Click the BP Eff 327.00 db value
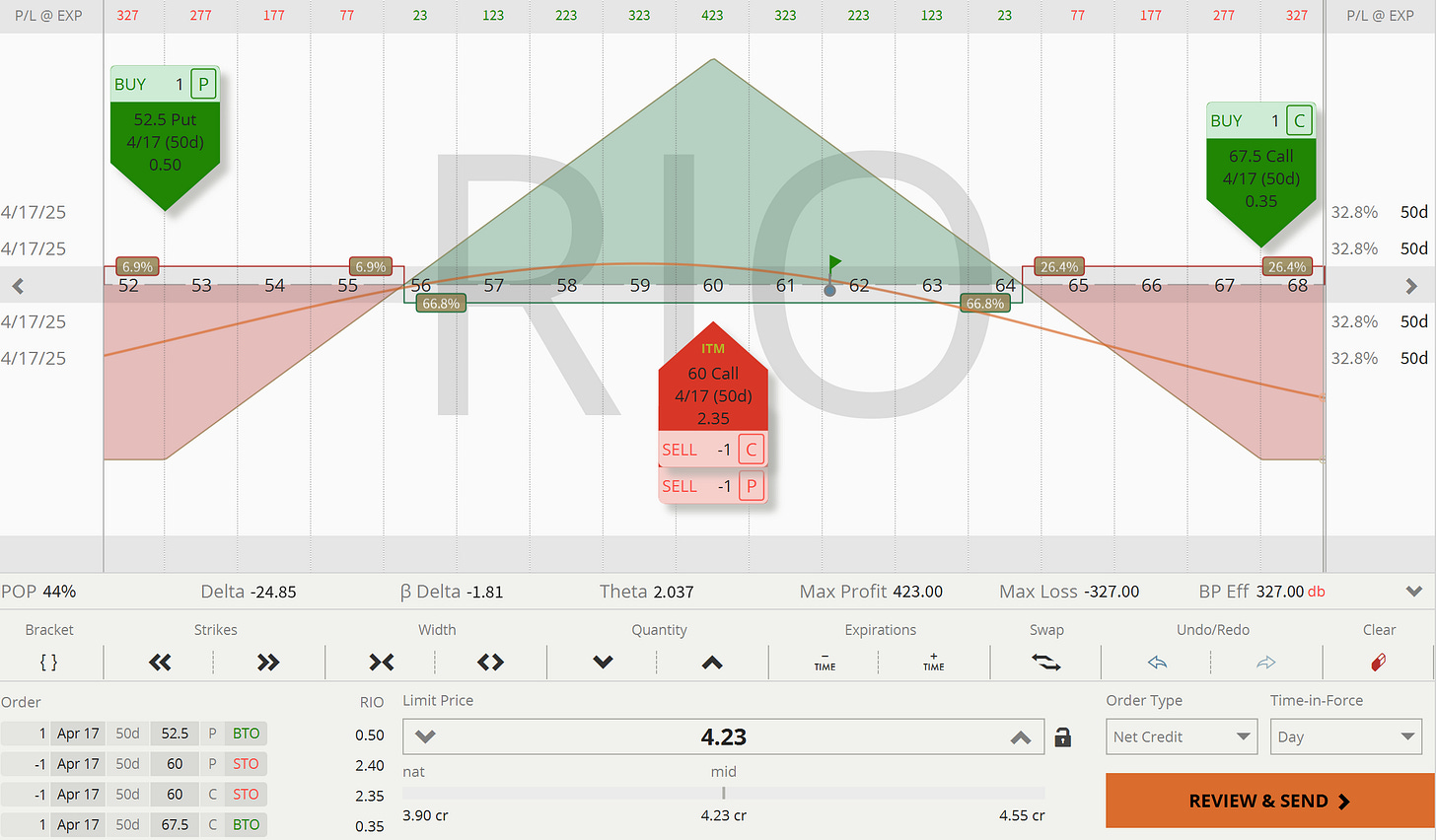Screen dimensions: 1436x840 pyautogui.click(x=1291, y=592)
